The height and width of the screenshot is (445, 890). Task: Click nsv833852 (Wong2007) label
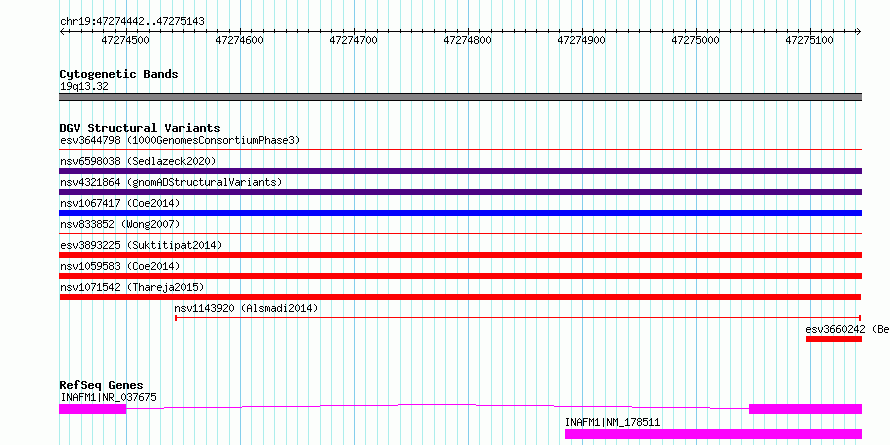pyautogui.click(x=120, y=224)
